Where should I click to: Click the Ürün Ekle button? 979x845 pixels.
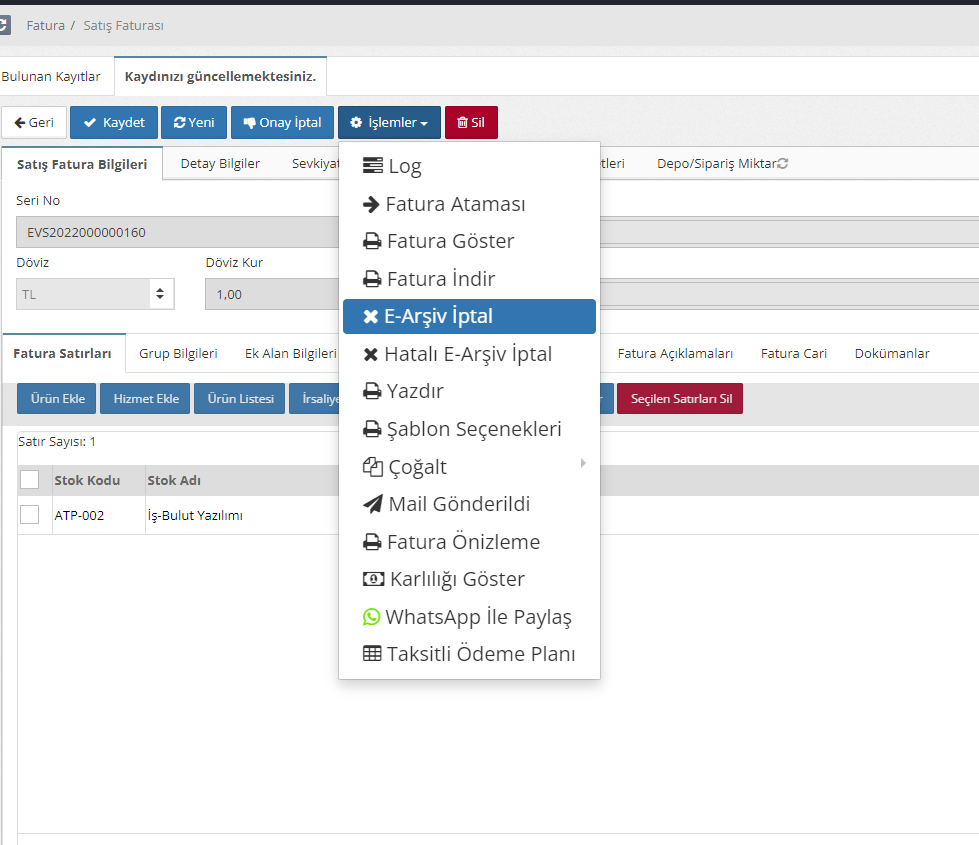point(58,399)
